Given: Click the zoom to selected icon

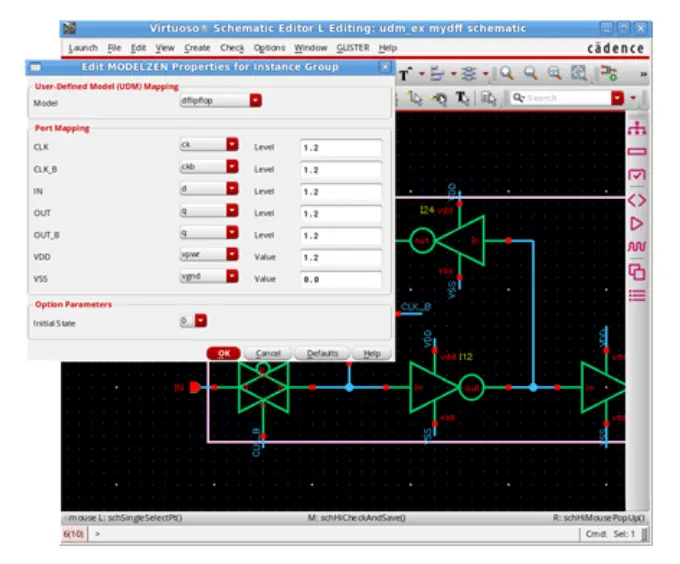Looking at the screenshot, I should pyautogui.click(x=579, y=73).
